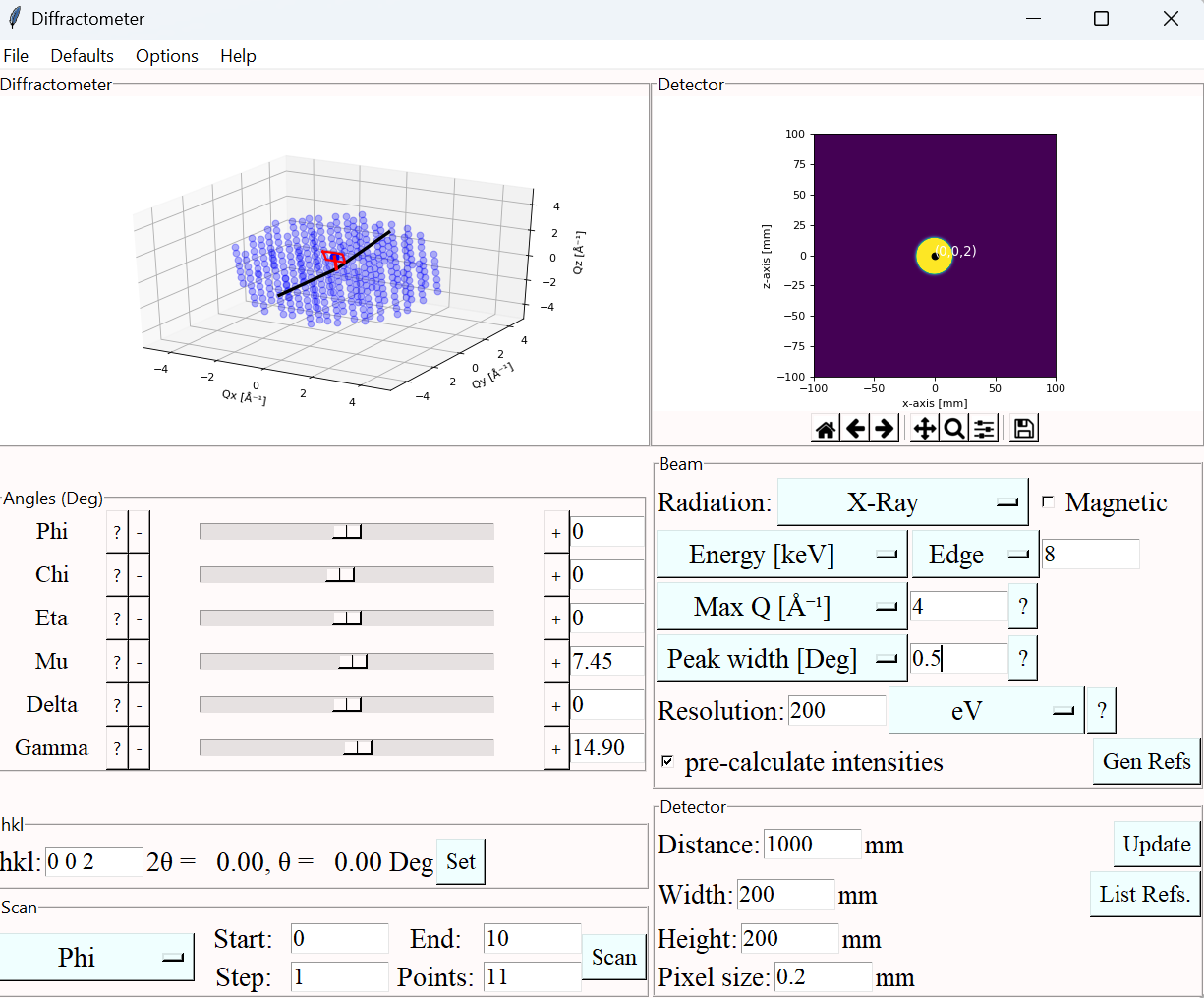Click Set to apply the hkl value
Image resolution: width=1204 pixels, height=998 pixels.
[460, 861]
